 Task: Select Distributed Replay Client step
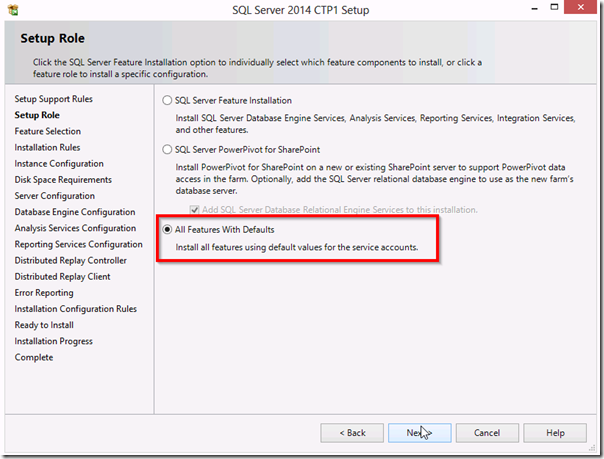tap(62, 277)
